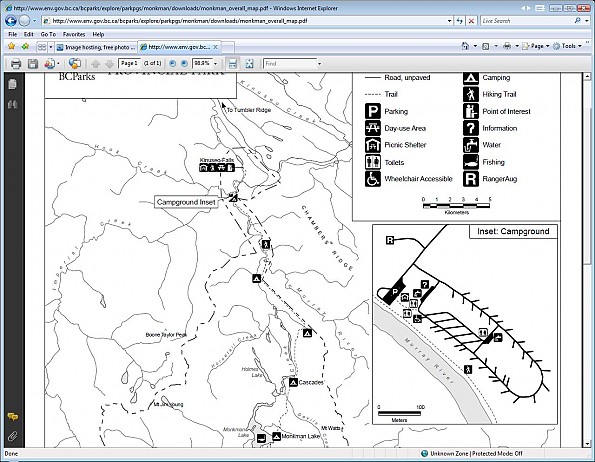Open the Pages panel in the sidebar
This screenshot has height=462, width=595.
[12, 84]
